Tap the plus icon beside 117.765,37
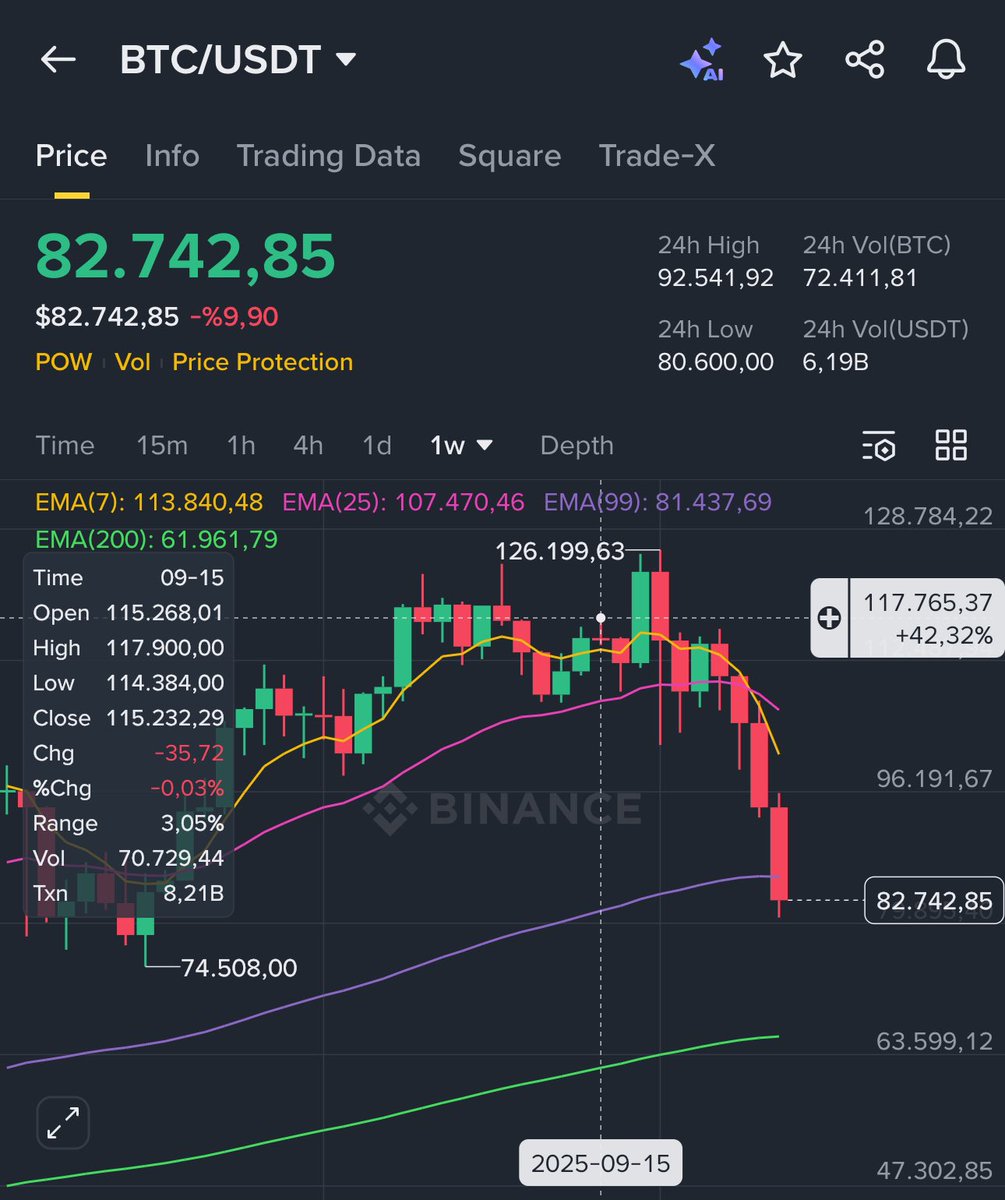Screen dimensions: 1005x1200 click(829, 618)
